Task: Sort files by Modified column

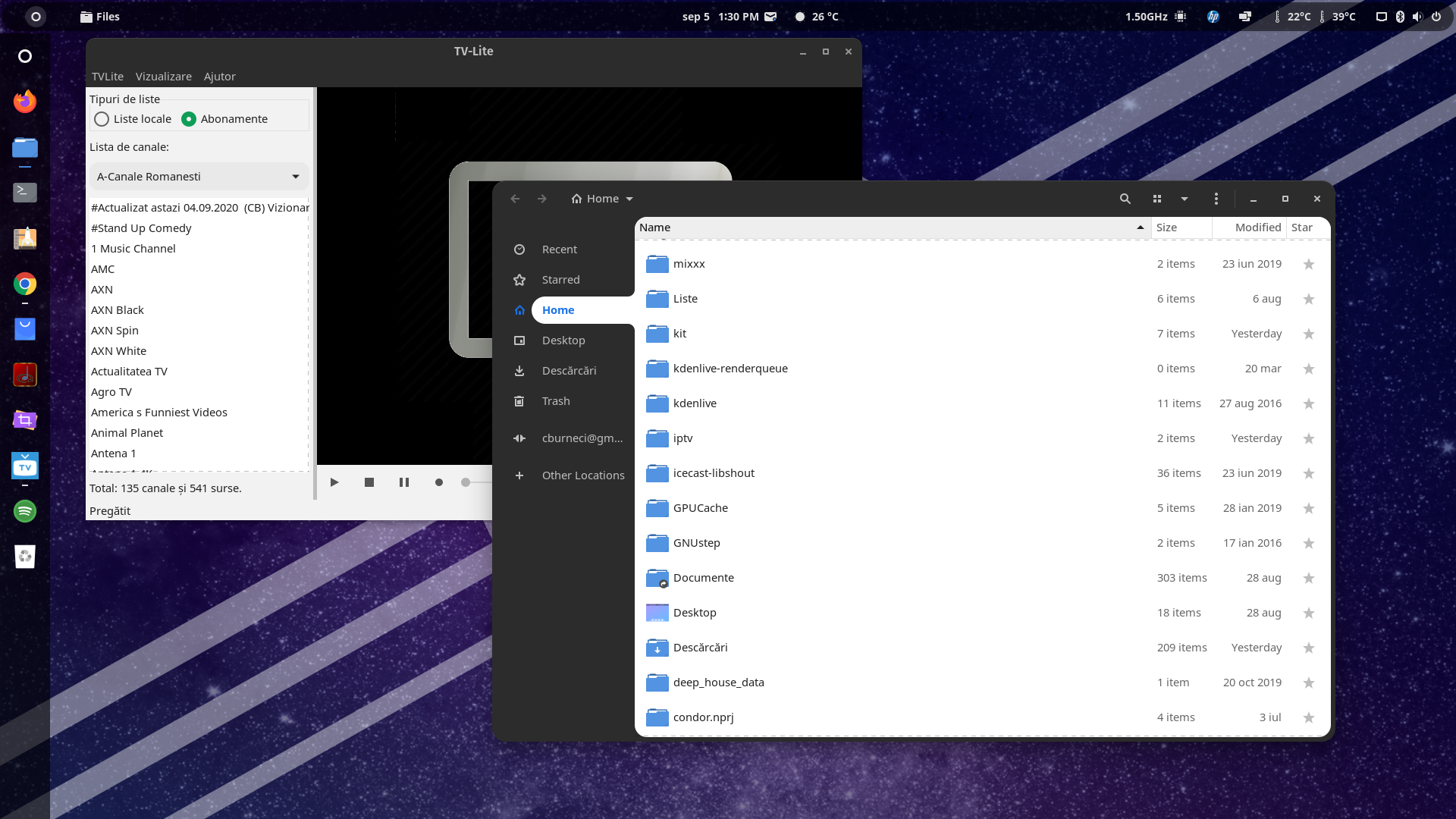Action: [1249, 227]
